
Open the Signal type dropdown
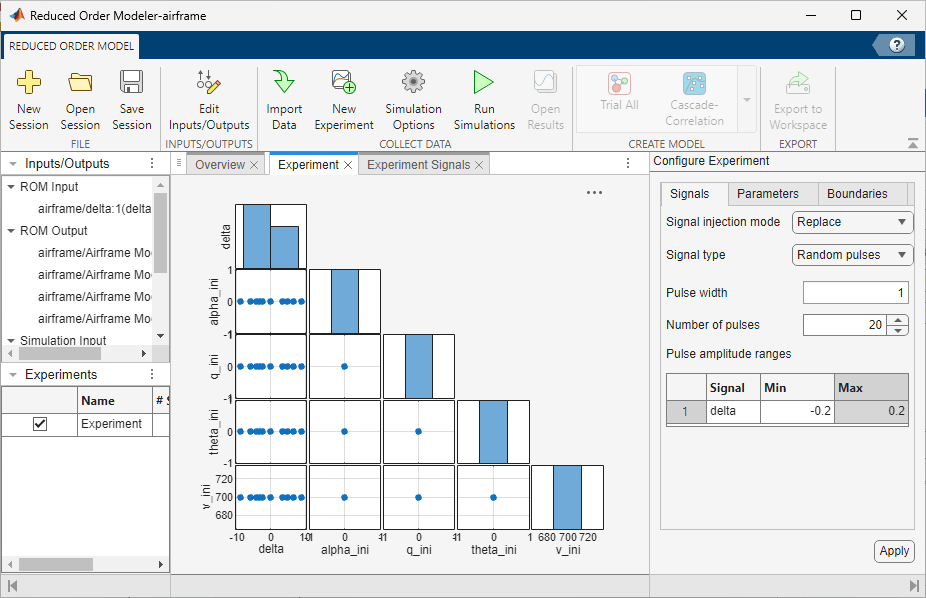point(852,255)
